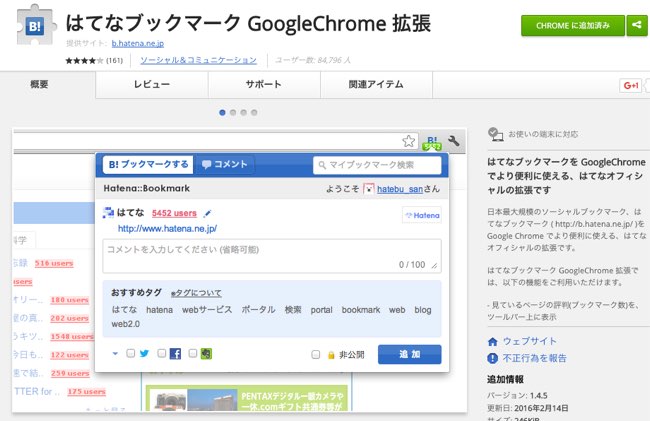Viewport: 650px width, 421px height.
Task: Click the G+1 button
Action: [631, 85]
